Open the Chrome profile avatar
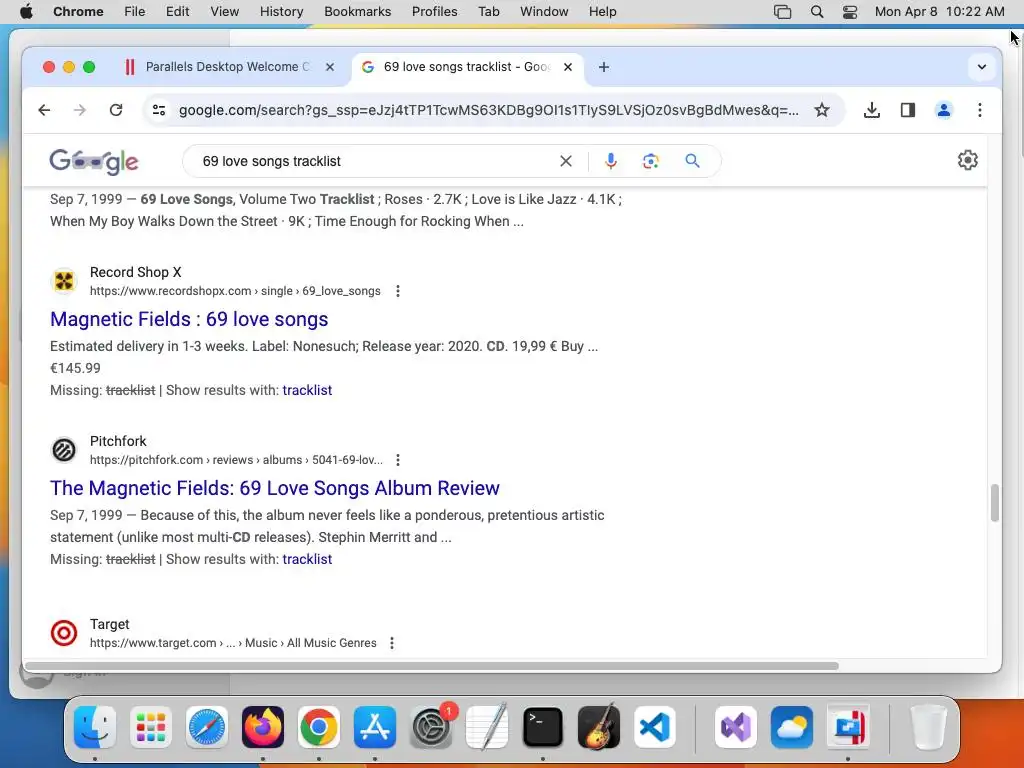Screen dimensions: 1024x768 (943, 110)
